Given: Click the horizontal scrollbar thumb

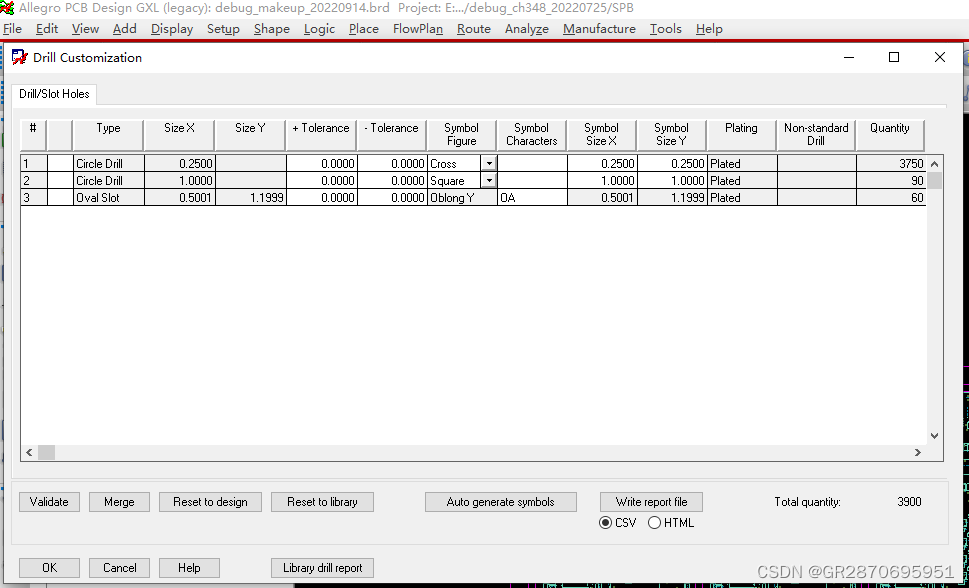Looking at the screenshot, I should click(46, 453).
